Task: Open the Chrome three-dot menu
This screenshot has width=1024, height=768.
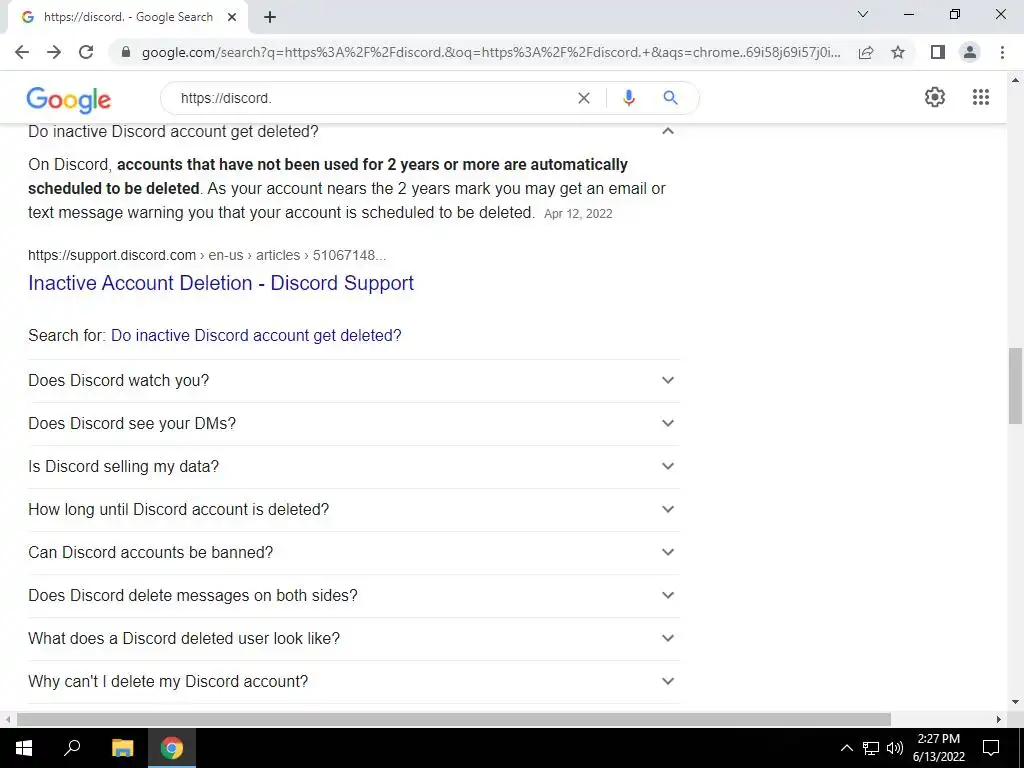Action: (1002, 52)
